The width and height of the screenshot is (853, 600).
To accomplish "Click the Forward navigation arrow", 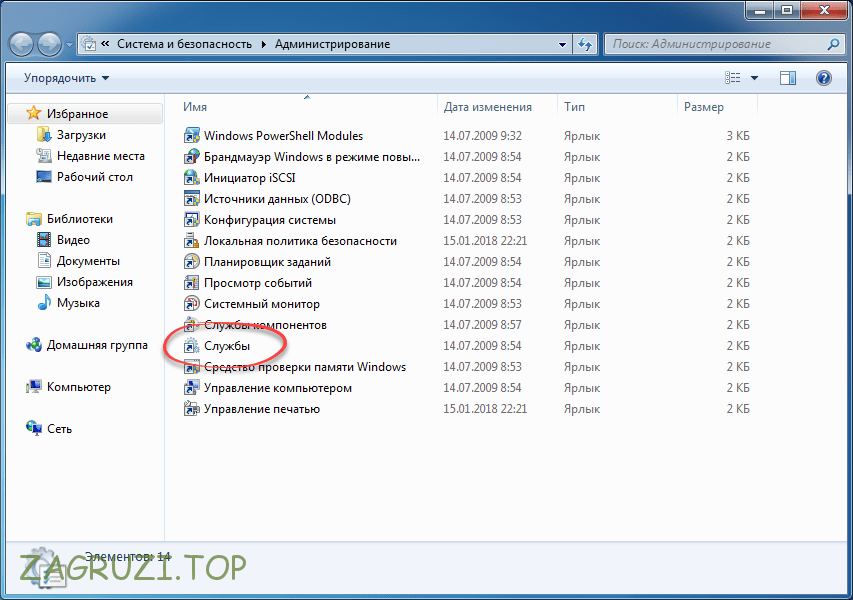I will (50, 44).
